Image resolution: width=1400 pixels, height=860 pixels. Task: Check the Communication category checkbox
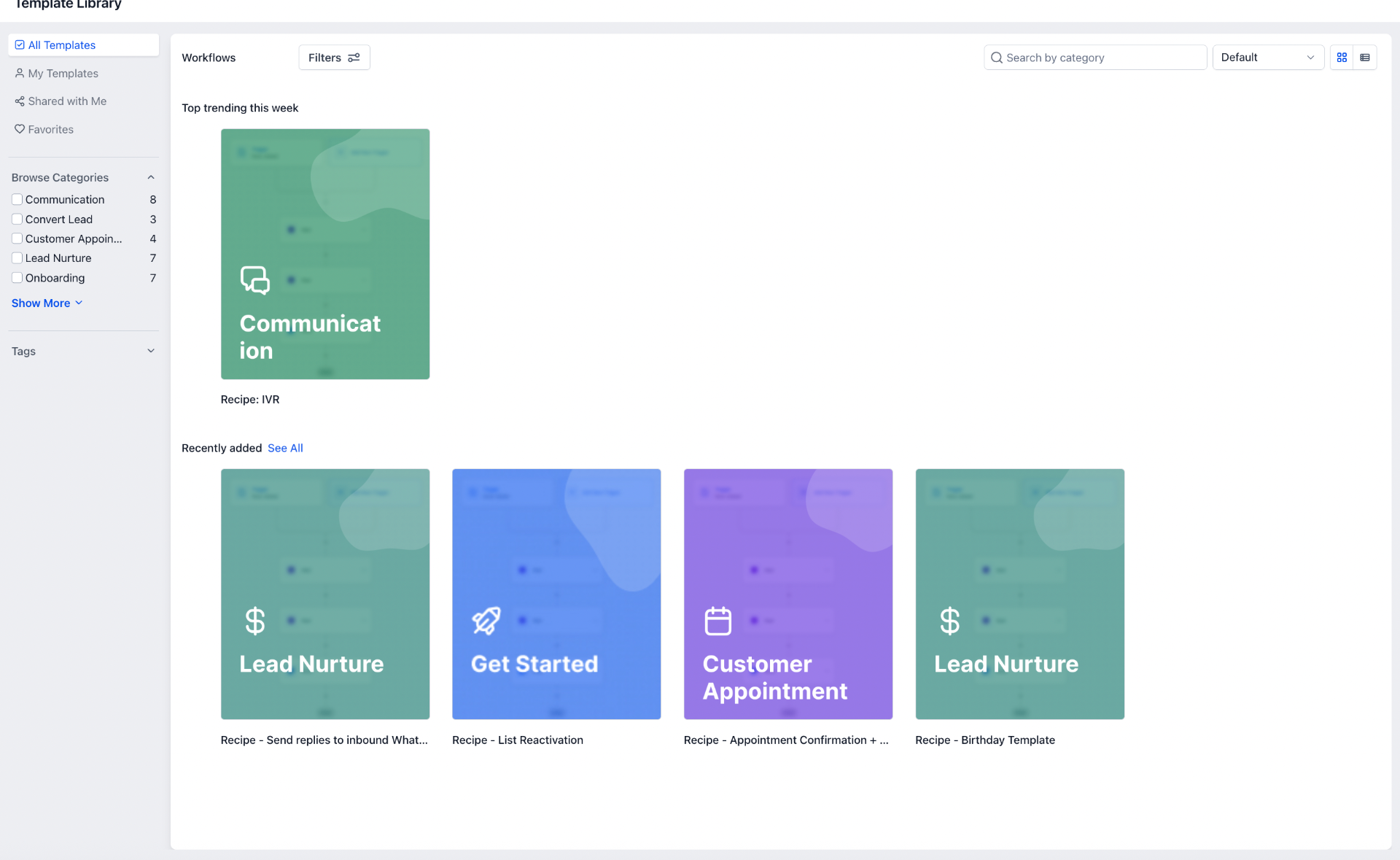point(17,199)
